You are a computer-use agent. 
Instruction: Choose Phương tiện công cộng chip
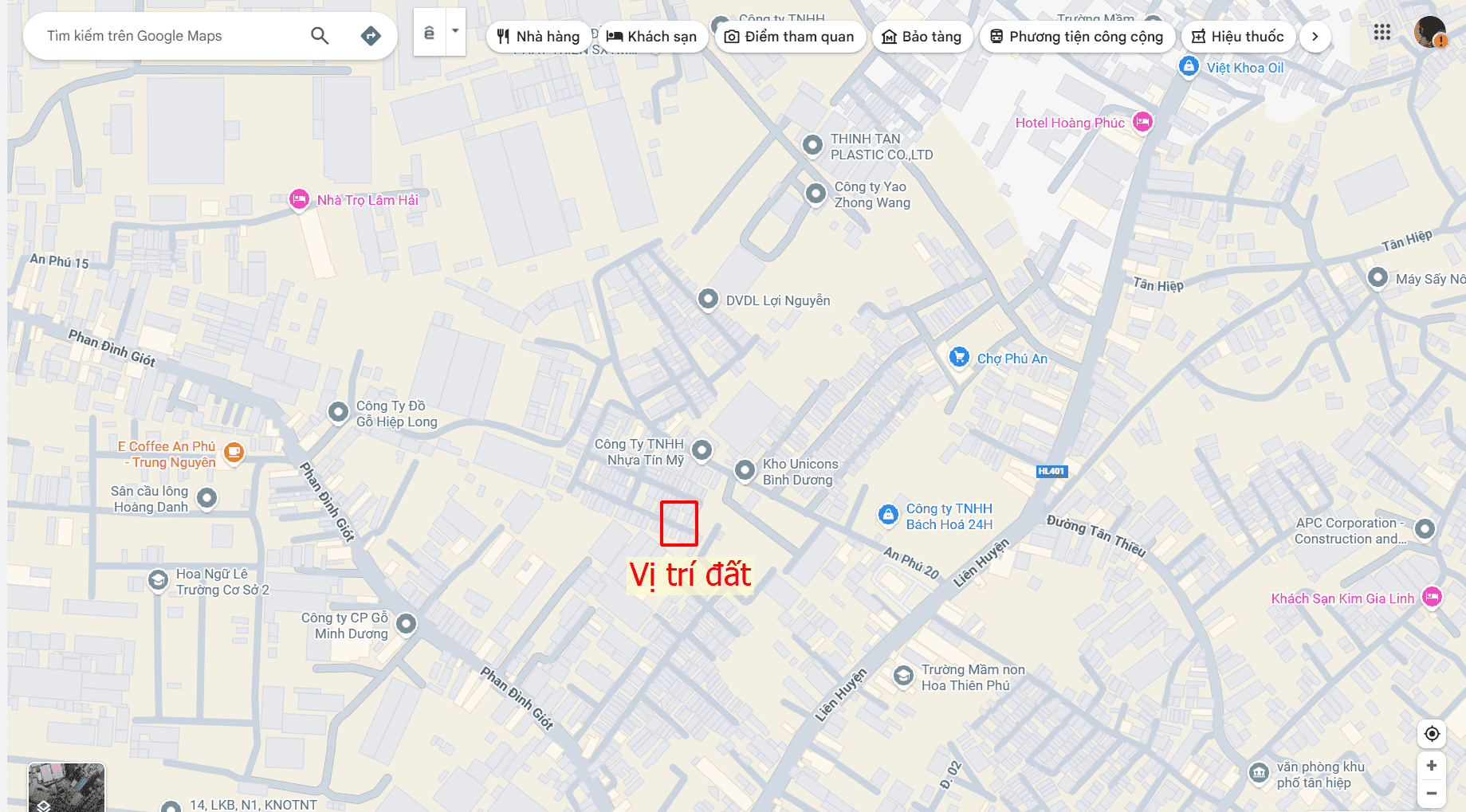(1077, 37)
